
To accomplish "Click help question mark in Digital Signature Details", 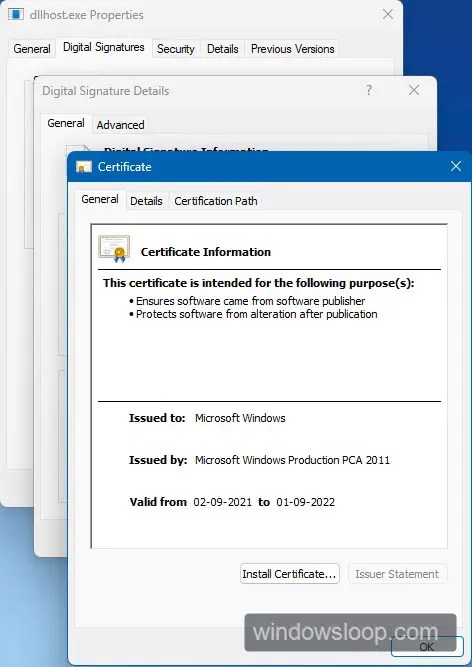I will click(369, 90).
